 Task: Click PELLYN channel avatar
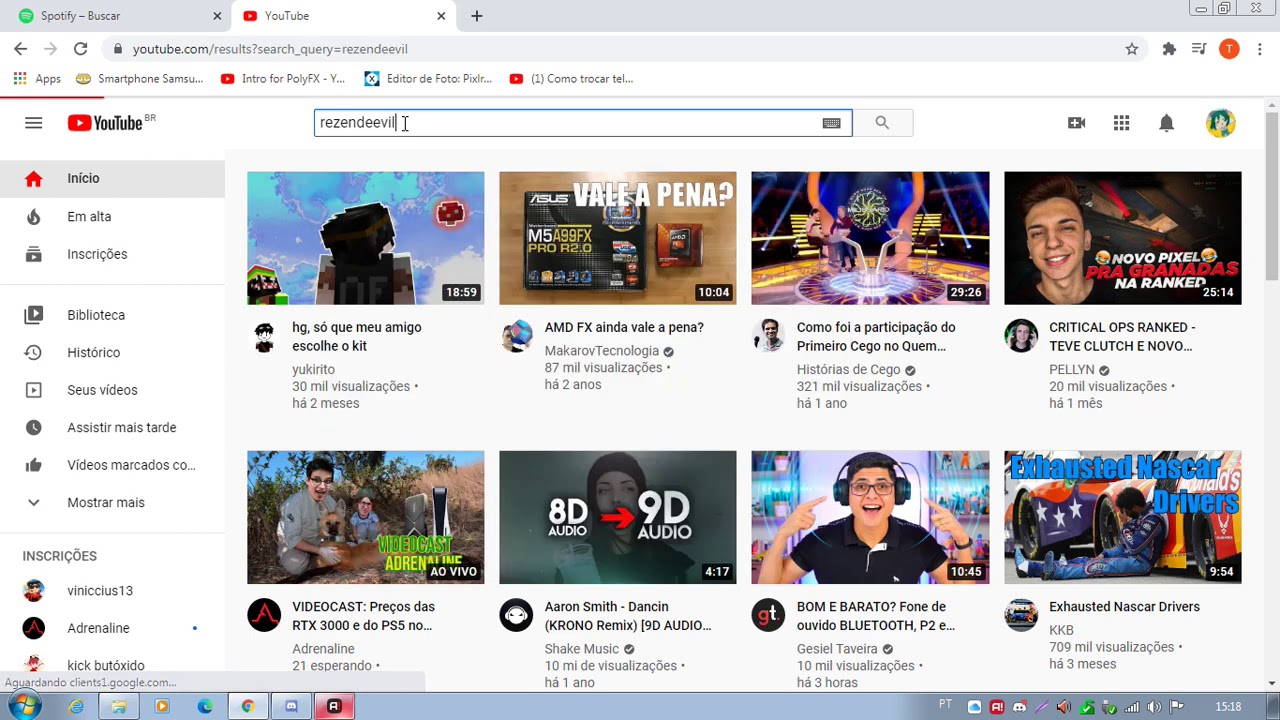(x=1021, y=337)
